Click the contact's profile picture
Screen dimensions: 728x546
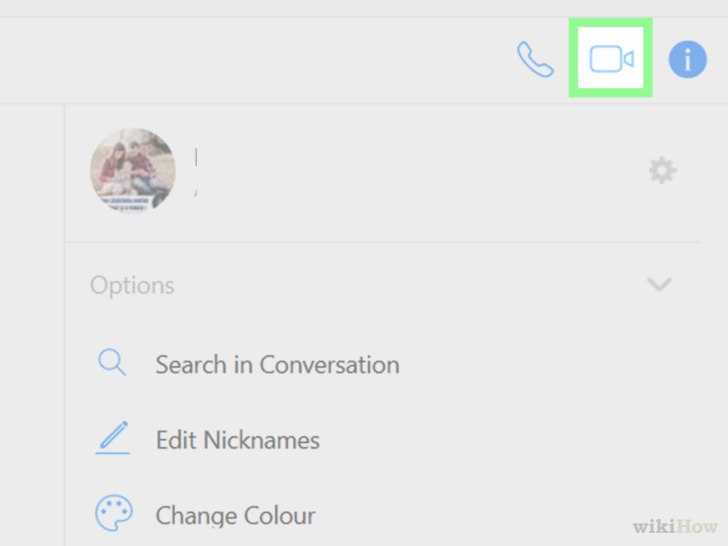pyautogui.click(x=133, y=170)
